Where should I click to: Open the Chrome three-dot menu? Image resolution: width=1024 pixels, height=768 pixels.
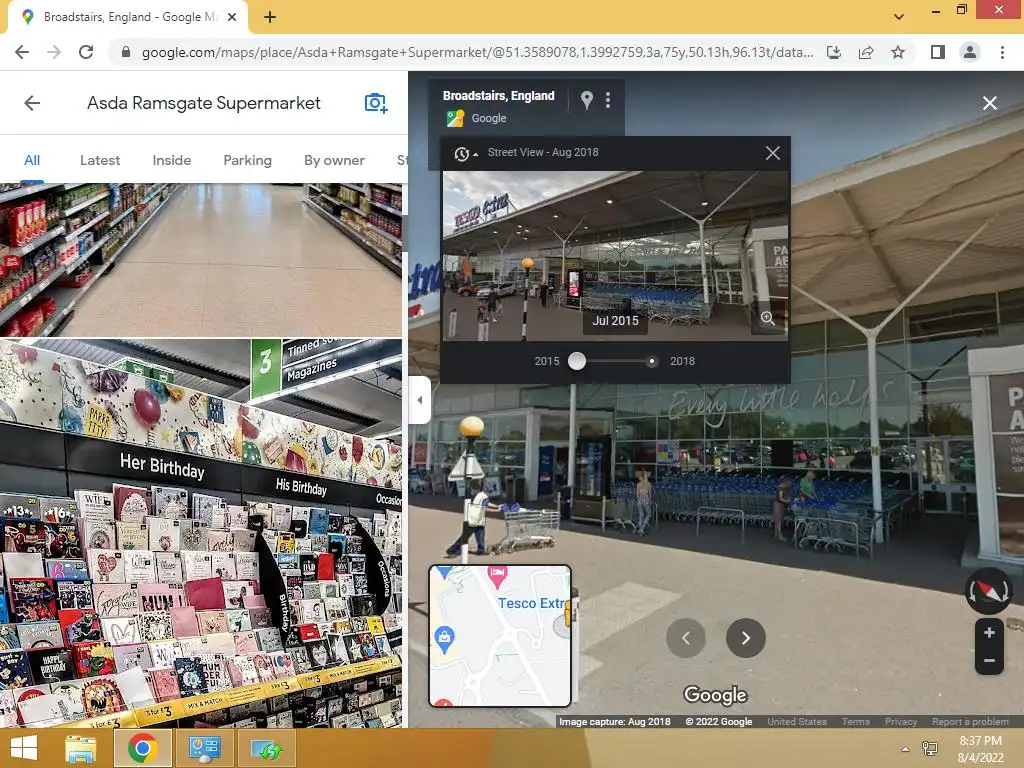click(x=1002, y=52)
